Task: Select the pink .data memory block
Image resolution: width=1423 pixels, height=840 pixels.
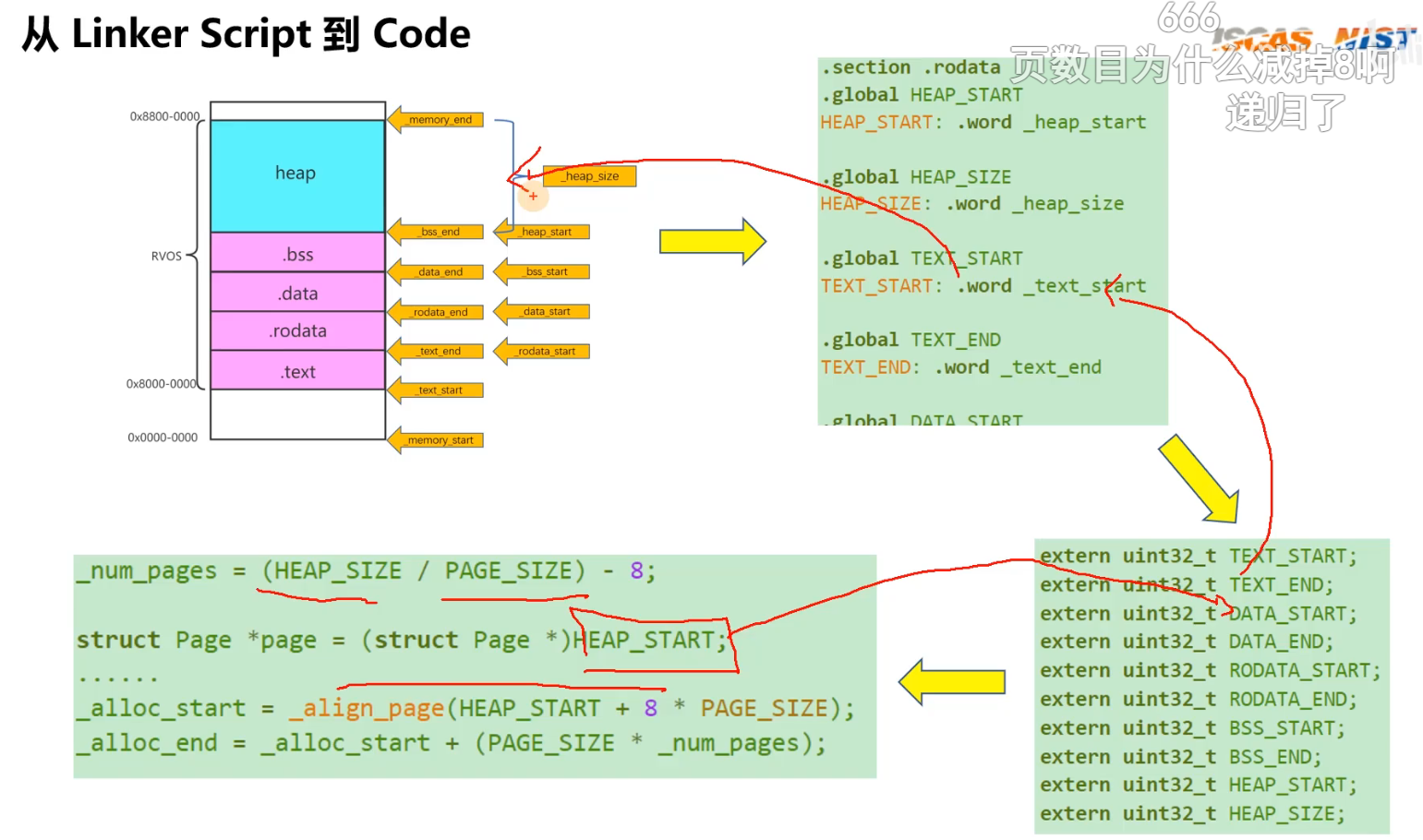Action: (297, 293)
